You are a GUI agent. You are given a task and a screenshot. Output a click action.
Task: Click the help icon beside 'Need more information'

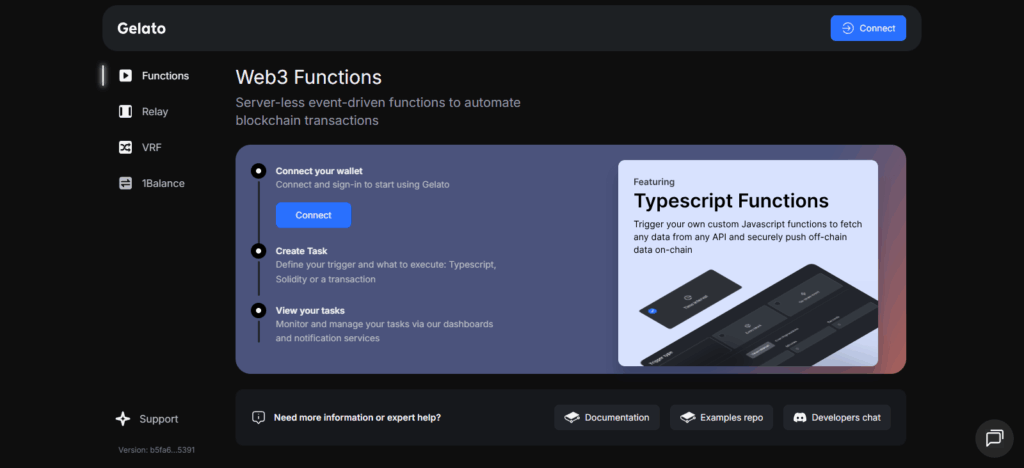pyautogui.click(x=259, y=417)
